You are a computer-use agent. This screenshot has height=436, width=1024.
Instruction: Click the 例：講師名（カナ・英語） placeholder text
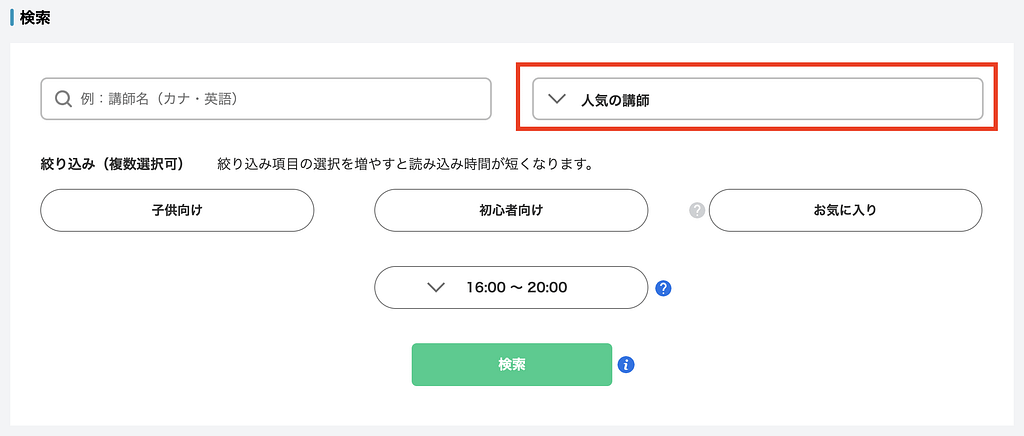point(164,99)
